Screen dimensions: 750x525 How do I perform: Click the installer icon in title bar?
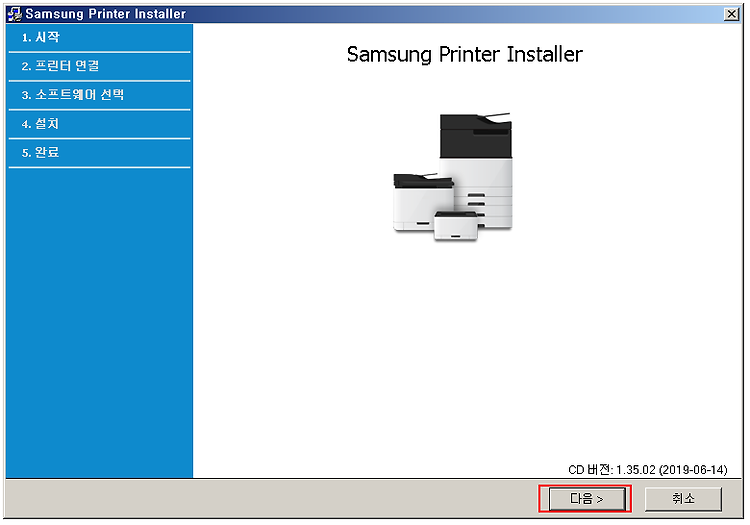tap(15, 14)
